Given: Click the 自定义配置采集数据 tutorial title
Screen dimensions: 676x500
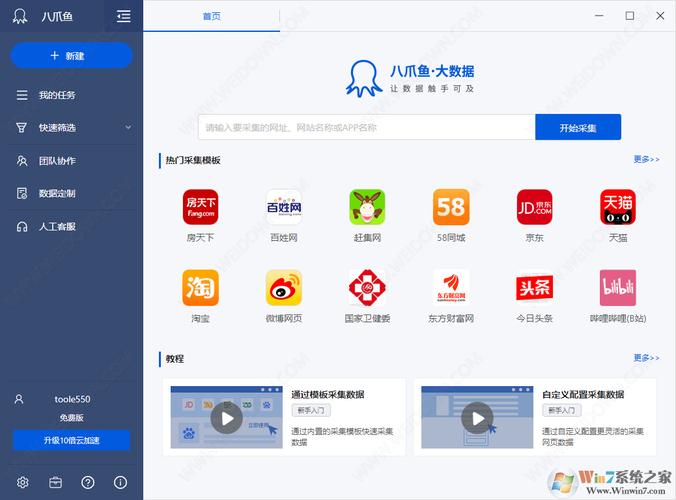Looking at the screenshot, I should point(583,394).
